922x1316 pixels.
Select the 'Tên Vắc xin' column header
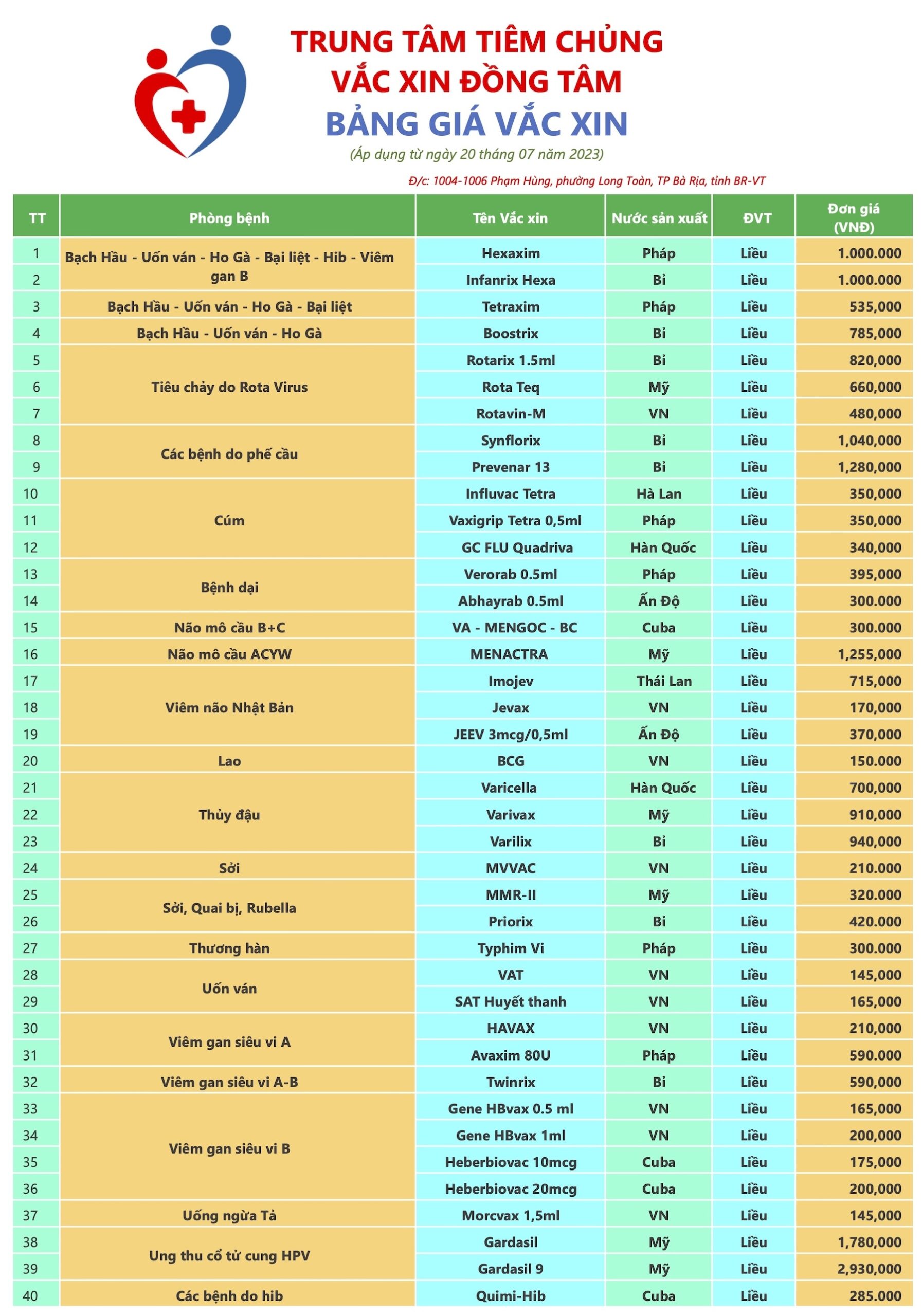tap(510, 218)
